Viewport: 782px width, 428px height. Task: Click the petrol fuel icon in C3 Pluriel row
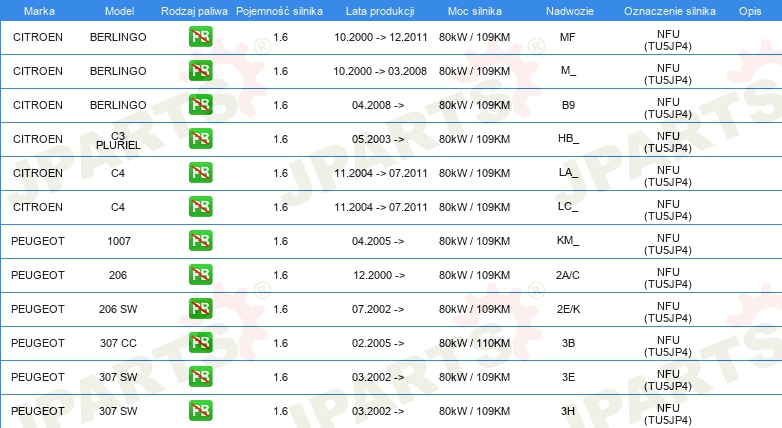(x=200, y=139)
